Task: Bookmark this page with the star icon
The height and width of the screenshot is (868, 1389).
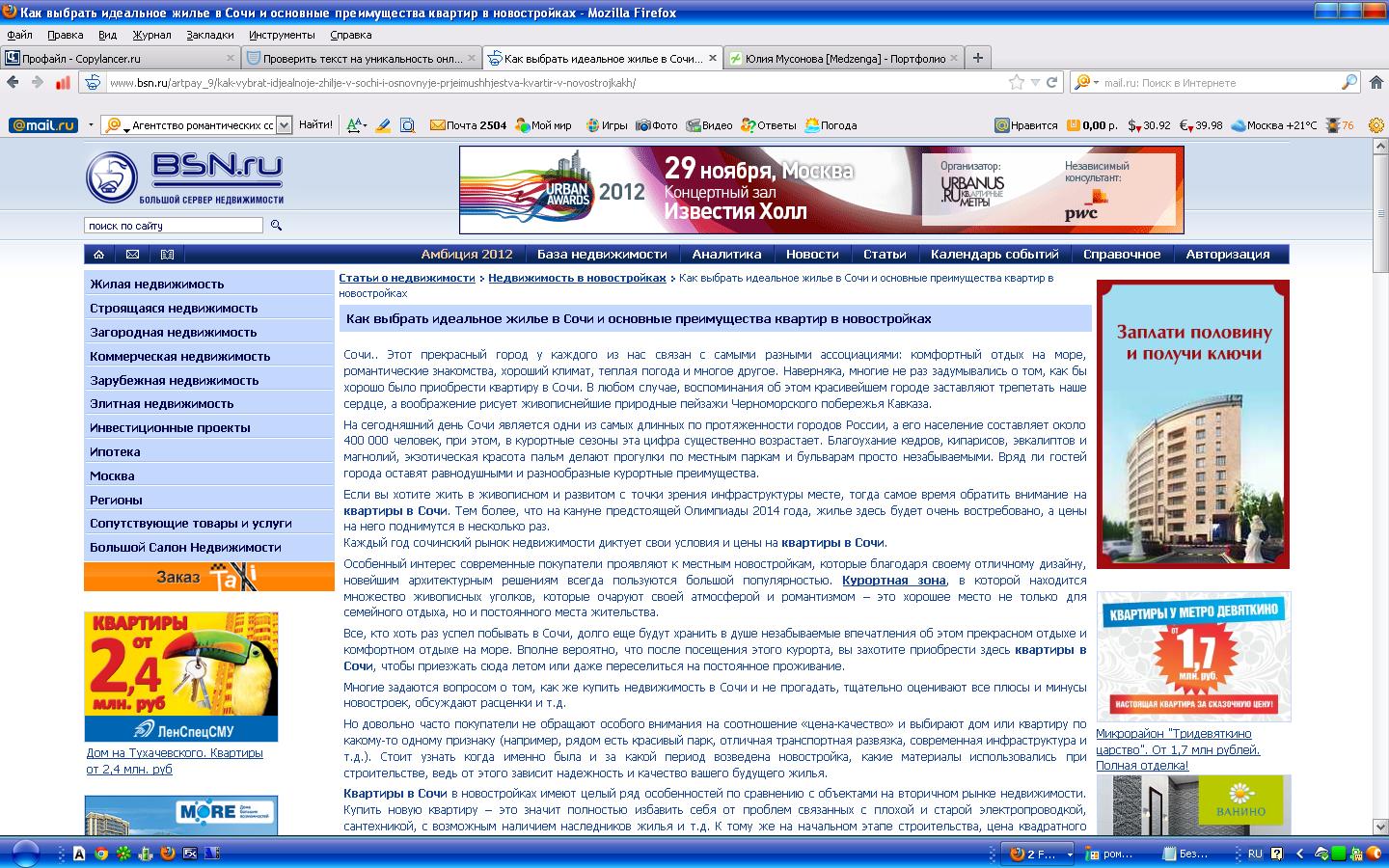Action: [x=1016, y=83]
